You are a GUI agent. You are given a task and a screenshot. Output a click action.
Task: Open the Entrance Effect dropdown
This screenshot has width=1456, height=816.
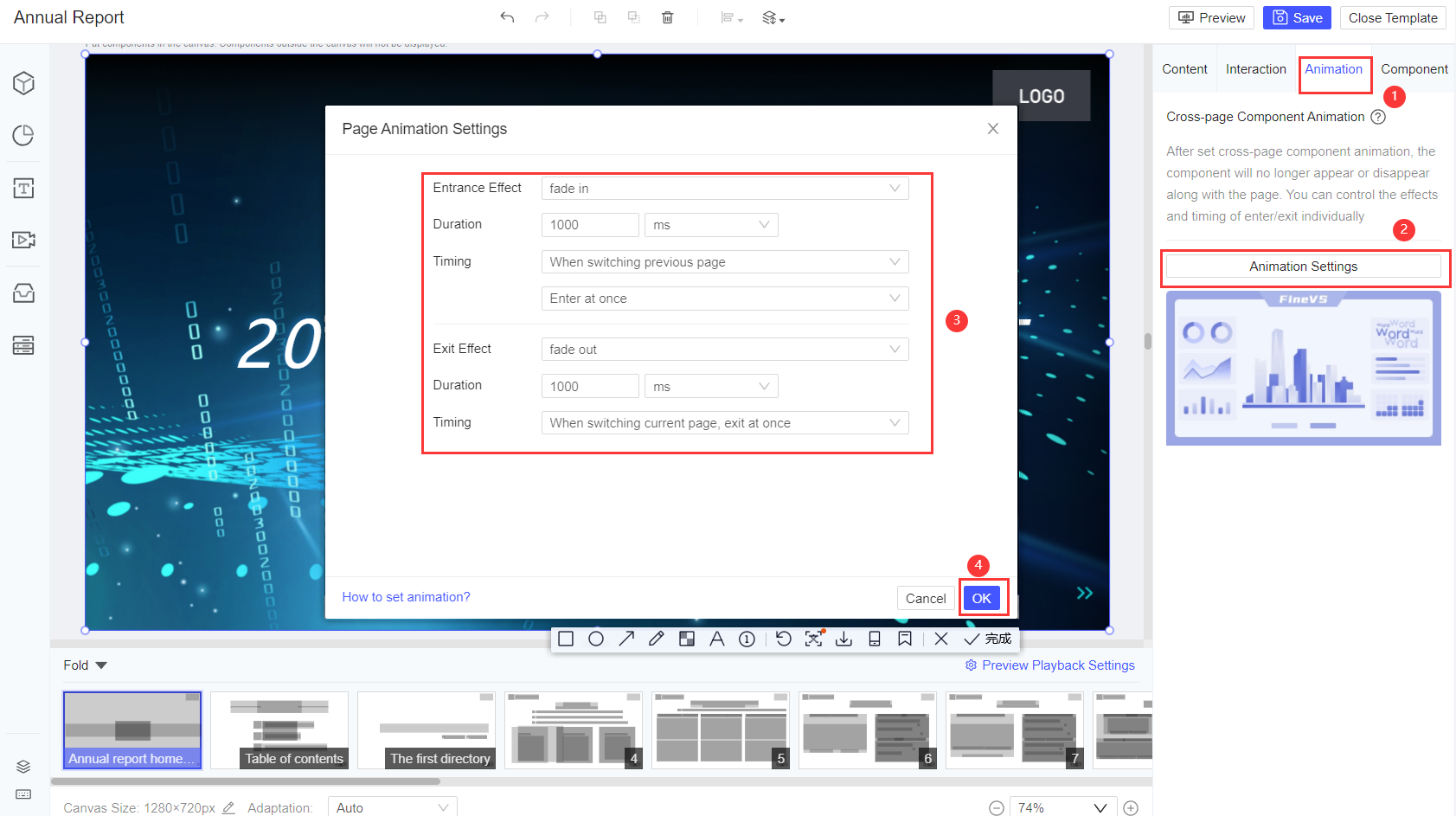pyautogui.click(x=724, y=188)
